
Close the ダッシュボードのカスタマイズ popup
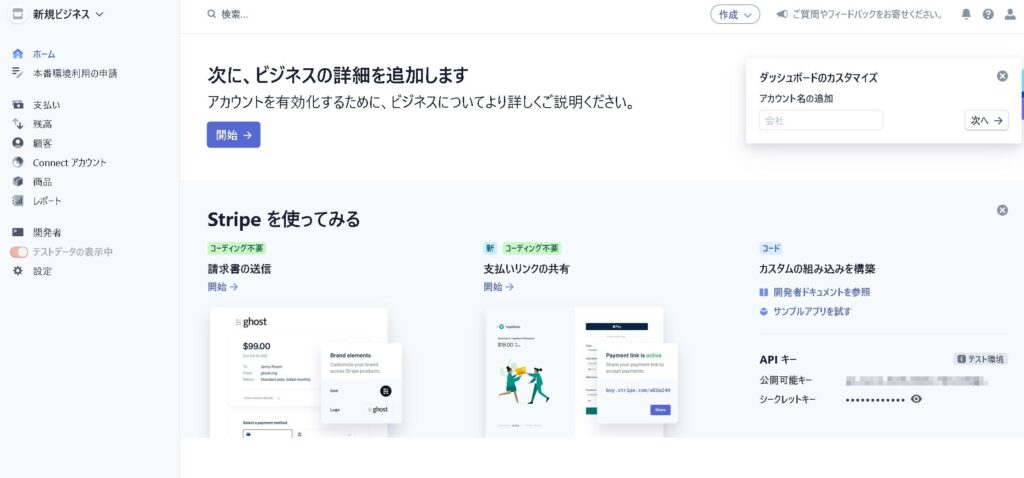coord(1002,76)
